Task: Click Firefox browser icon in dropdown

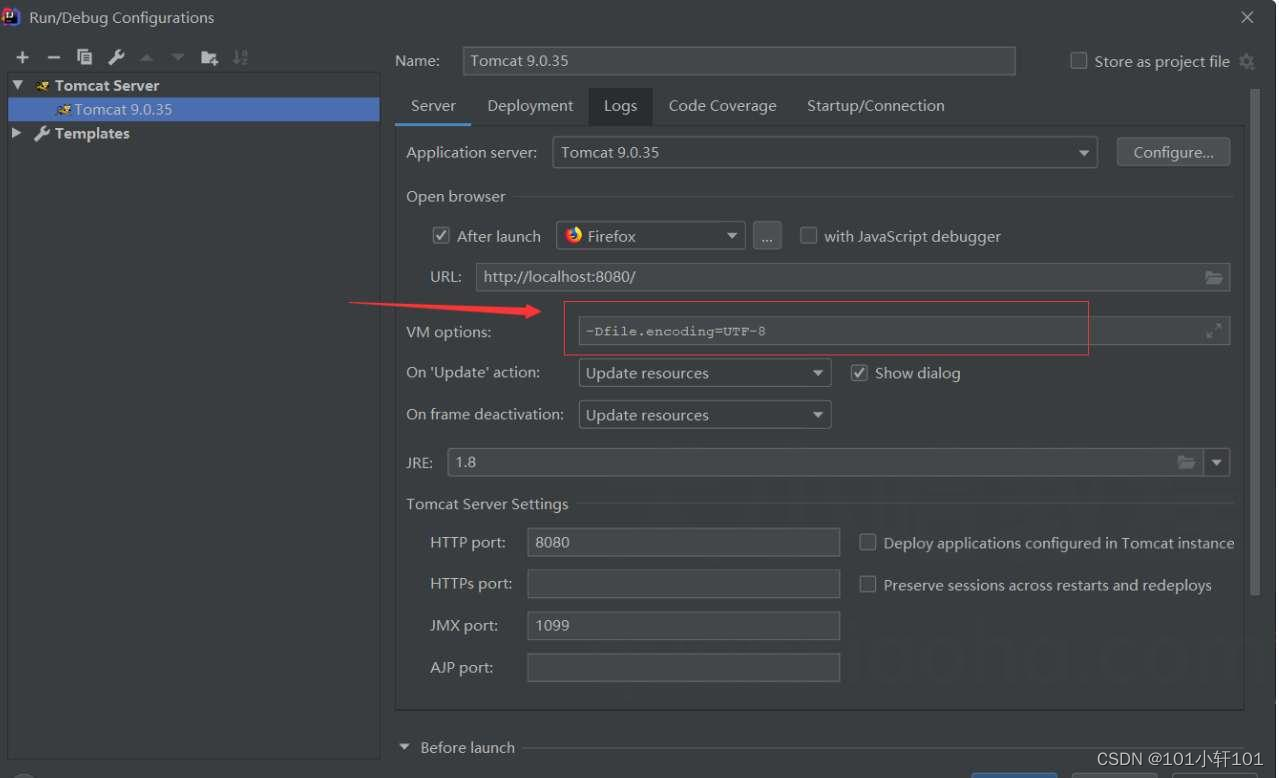Action: pos(574,236)
